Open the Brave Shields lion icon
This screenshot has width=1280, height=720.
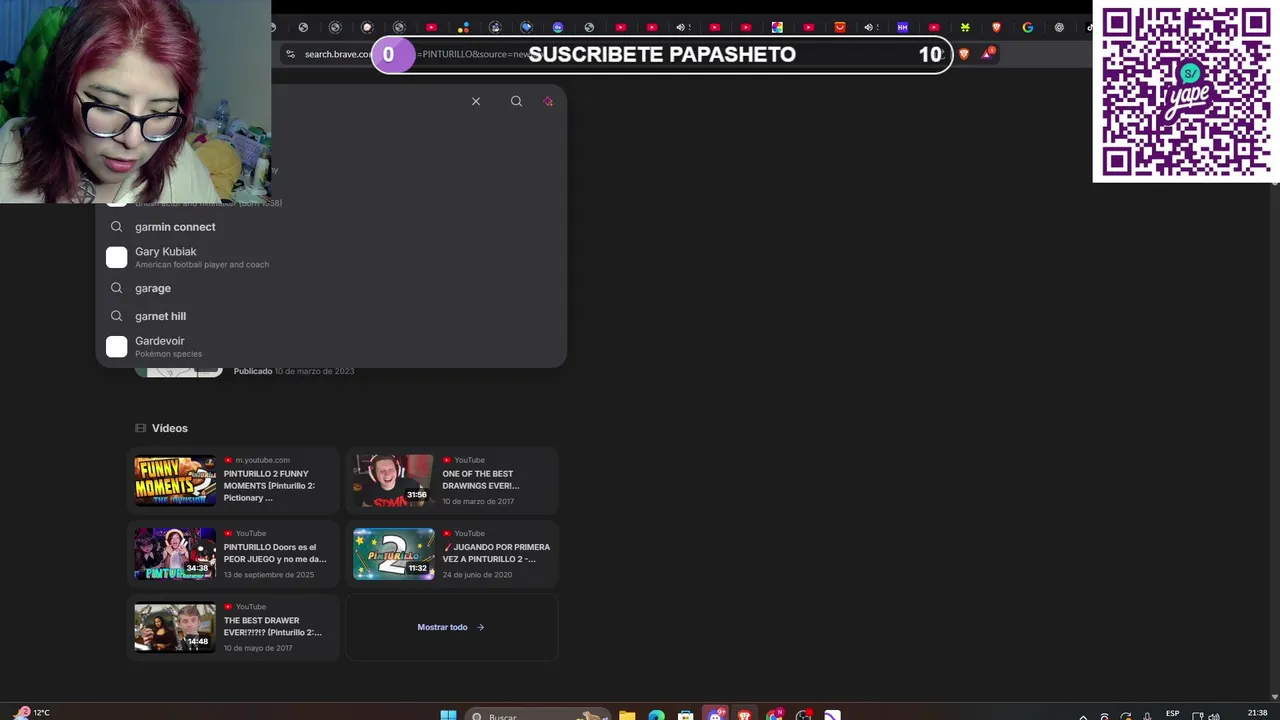[x=964, y=54]
